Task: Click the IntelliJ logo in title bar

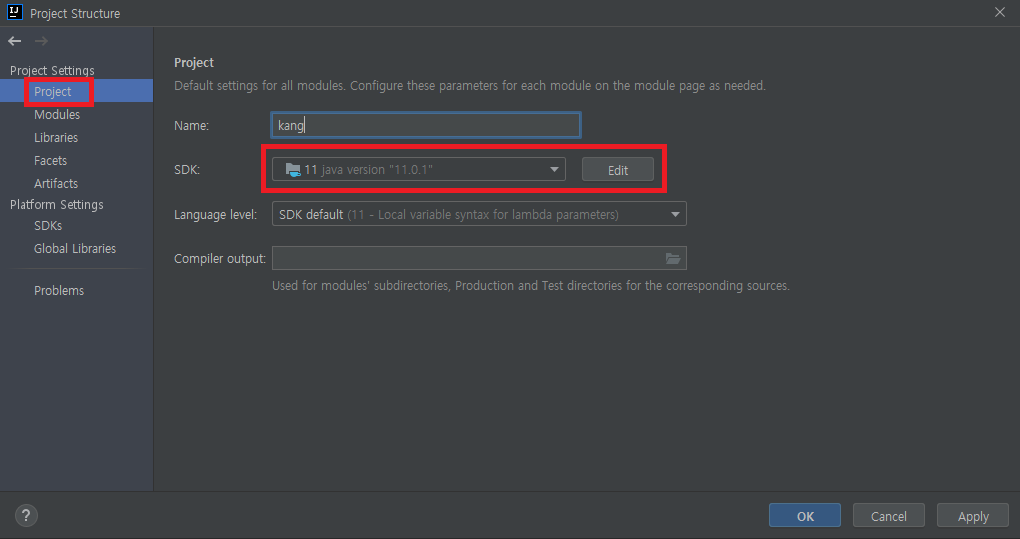Action: (x=14, y=12)
